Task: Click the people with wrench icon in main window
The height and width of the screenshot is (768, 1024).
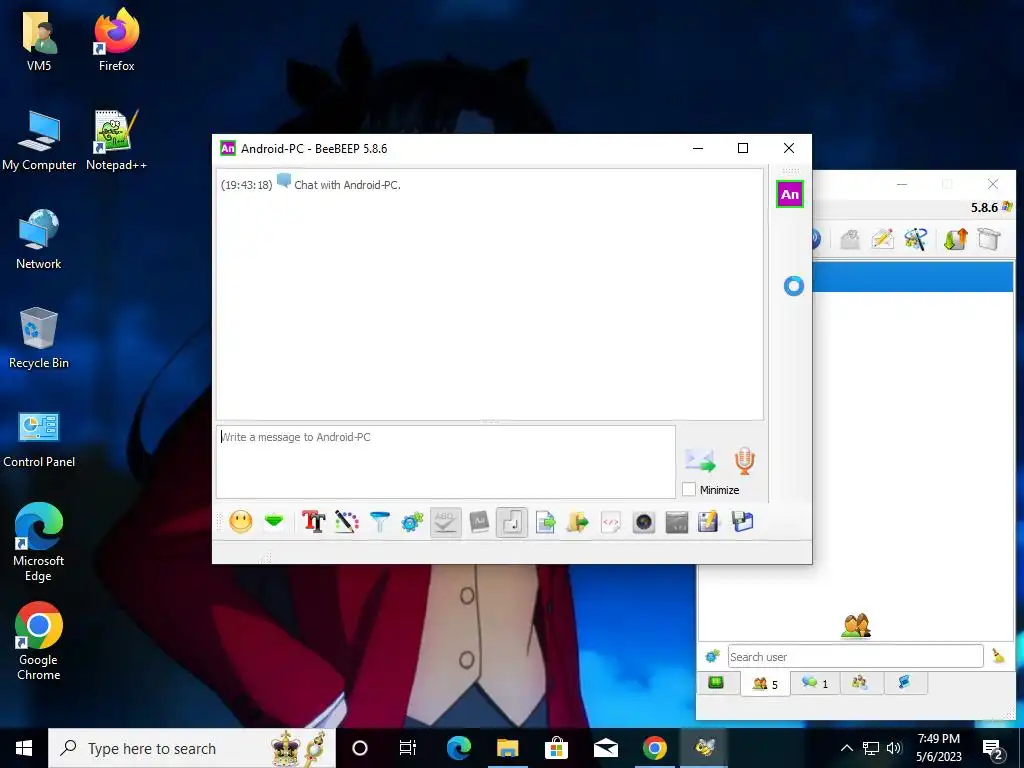Action: coord(916,239)
